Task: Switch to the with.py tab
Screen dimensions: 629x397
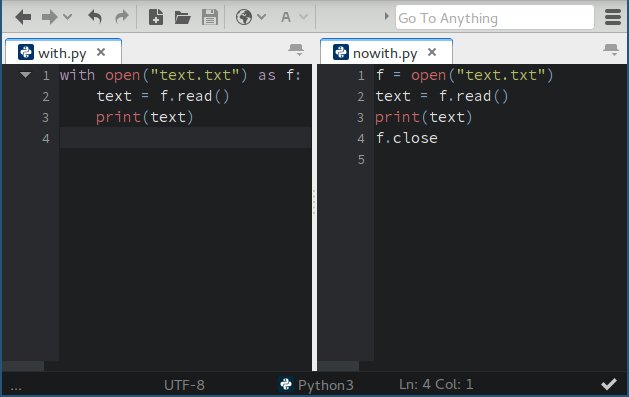Action: [x=63, y=52]
